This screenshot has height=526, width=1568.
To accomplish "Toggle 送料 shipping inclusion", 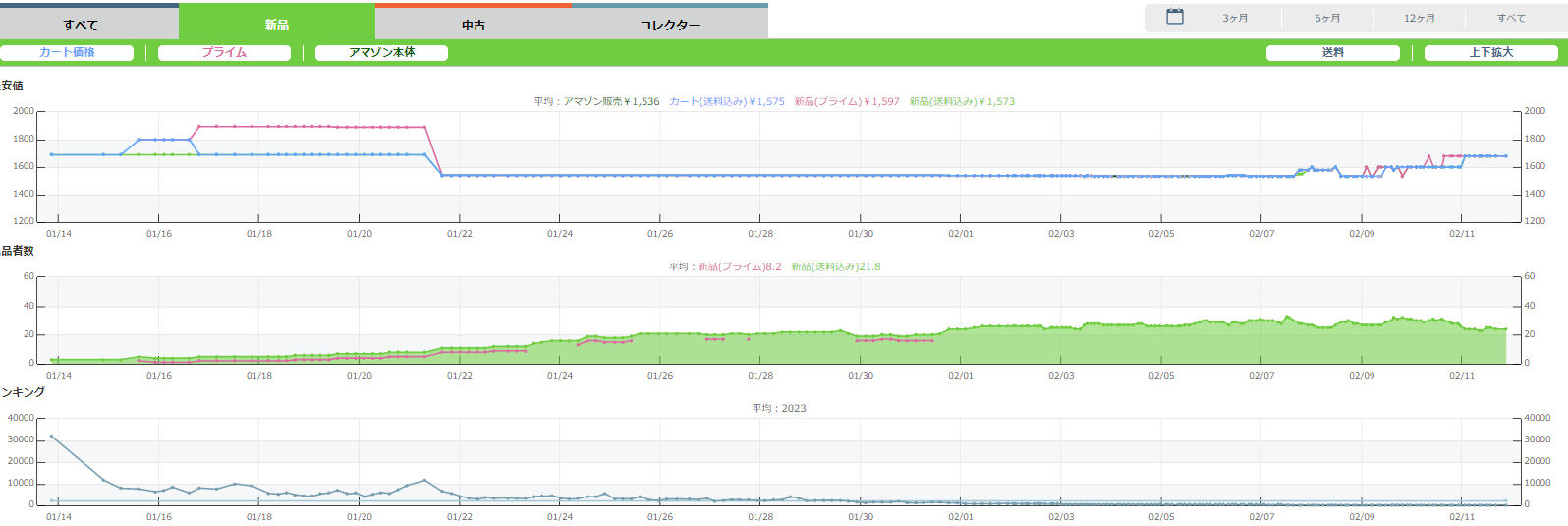I will [x=1332, y=53].
